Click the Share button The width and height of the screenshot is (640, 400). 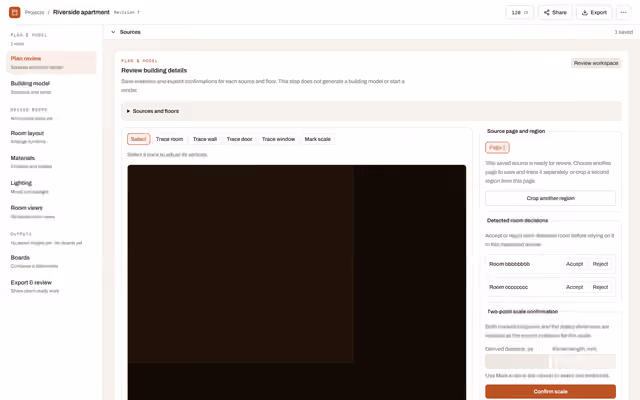point(555,12)
